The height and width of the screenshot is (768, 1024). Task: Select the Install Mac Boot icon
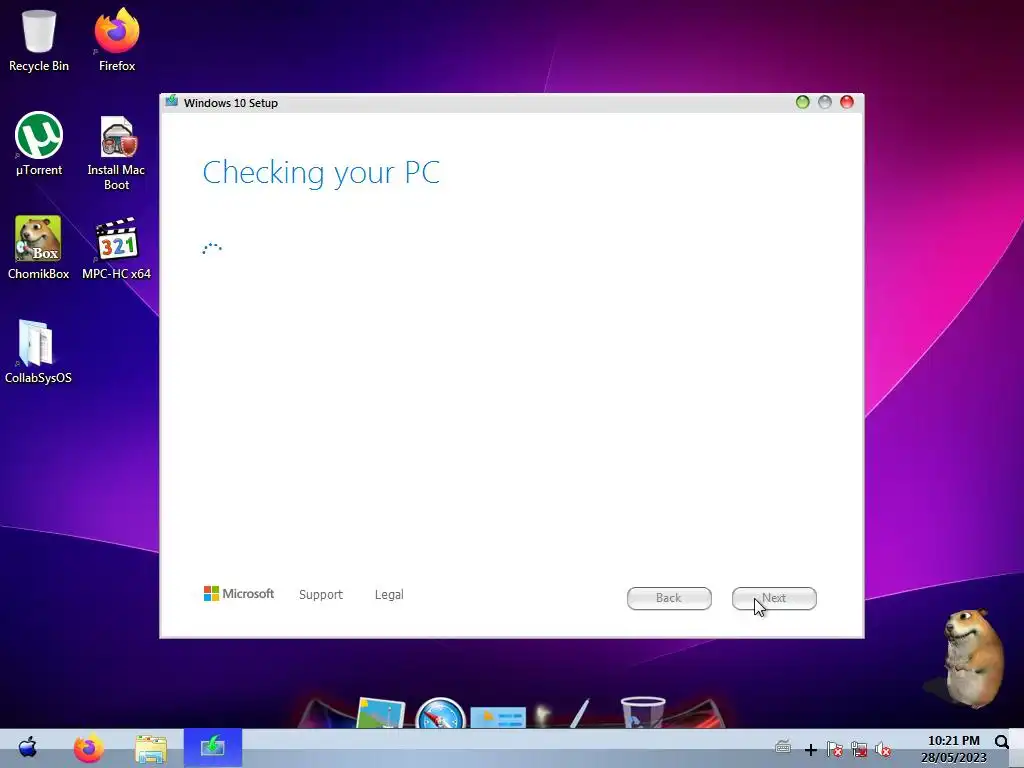[116, 152]
